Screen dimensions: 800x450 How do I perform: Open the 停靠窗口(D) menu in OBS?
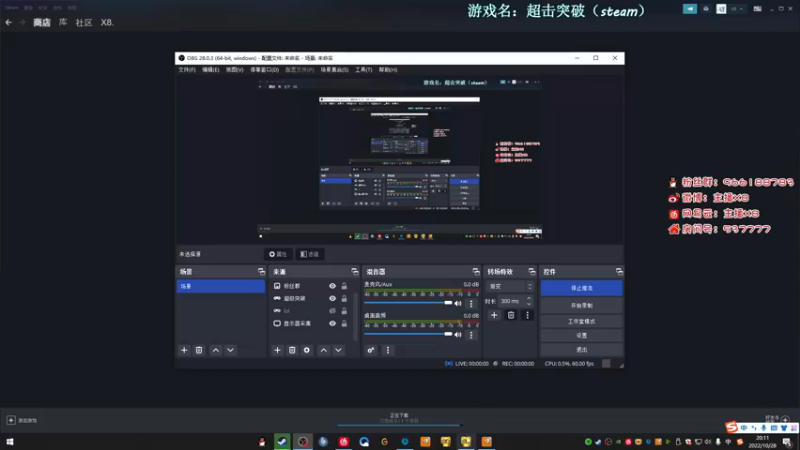tap(264, 70)
